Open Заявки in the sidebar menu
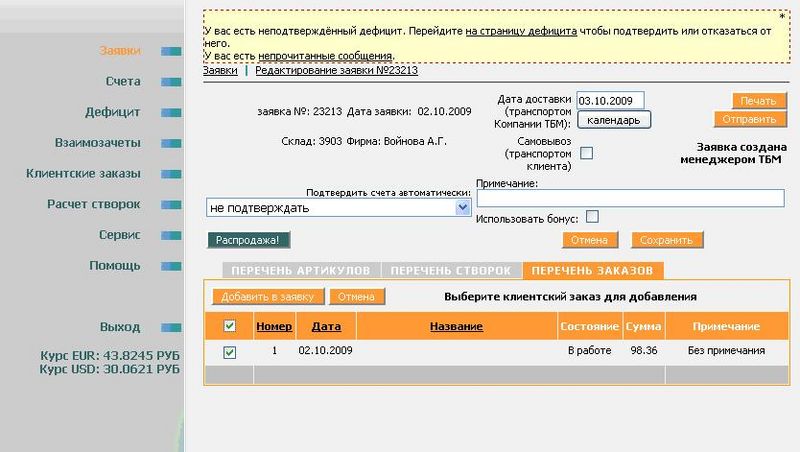The height and width of the screenshot is (452, 800). tap(120, 50)
